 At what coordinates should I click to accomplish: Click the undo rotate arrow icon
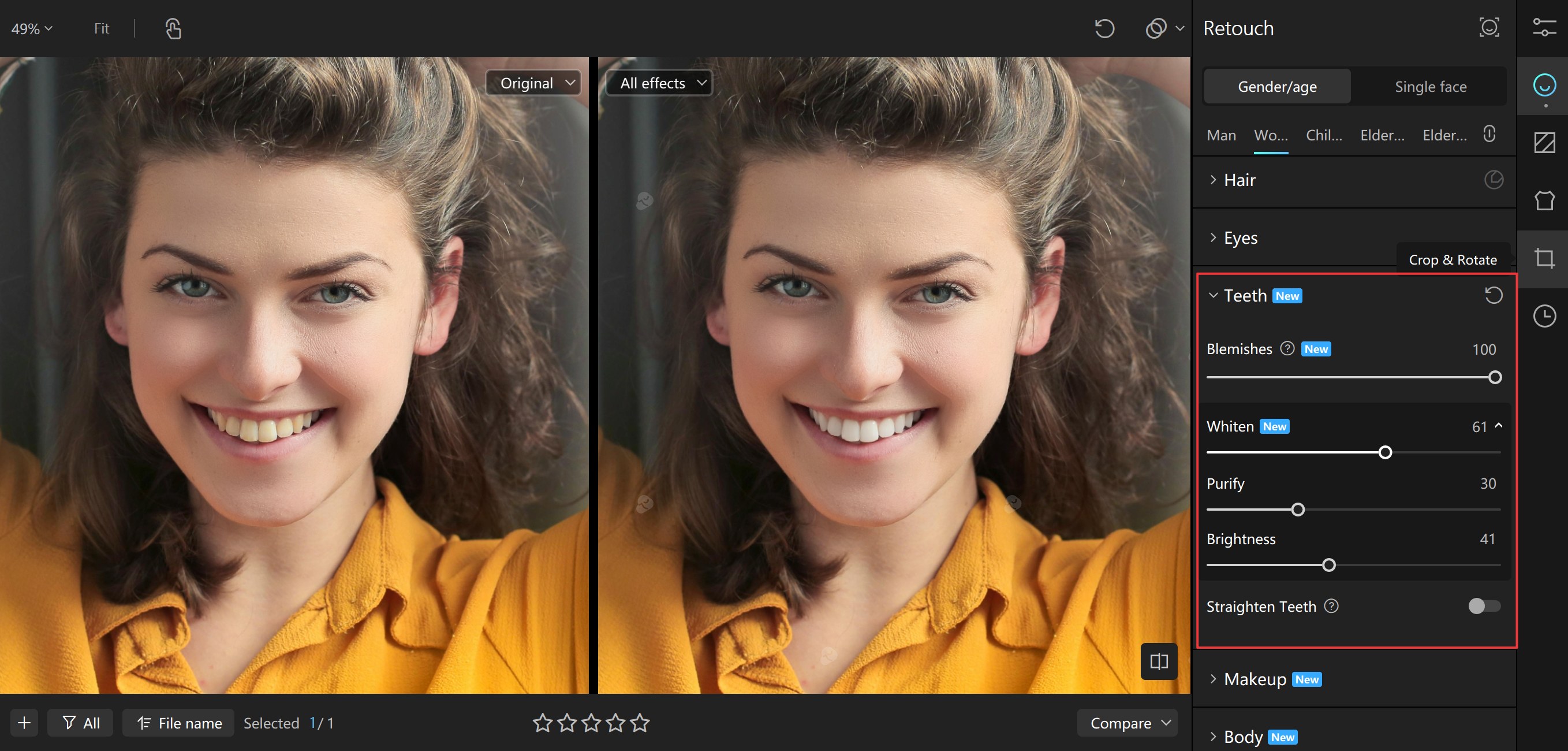1104,29
